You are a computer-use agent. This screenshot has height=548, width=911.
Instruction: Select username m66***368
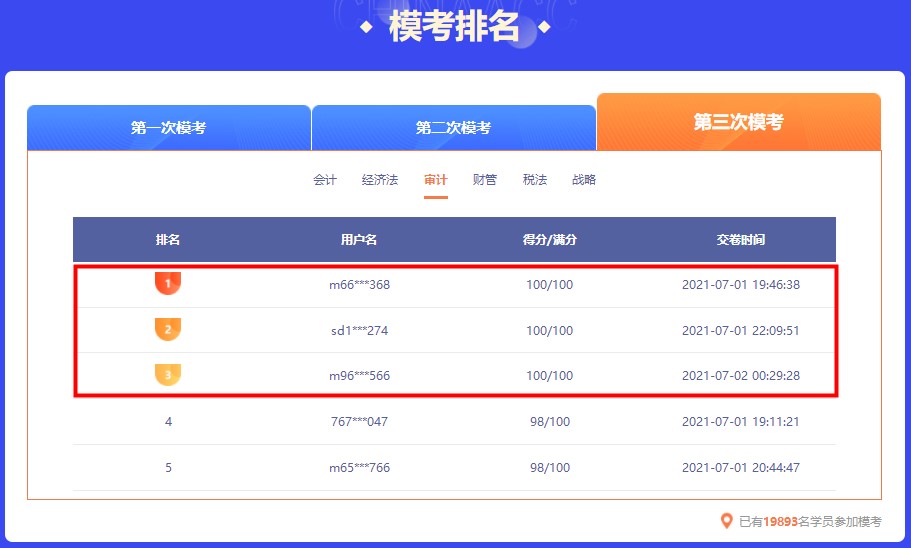[x=360, y=285]
